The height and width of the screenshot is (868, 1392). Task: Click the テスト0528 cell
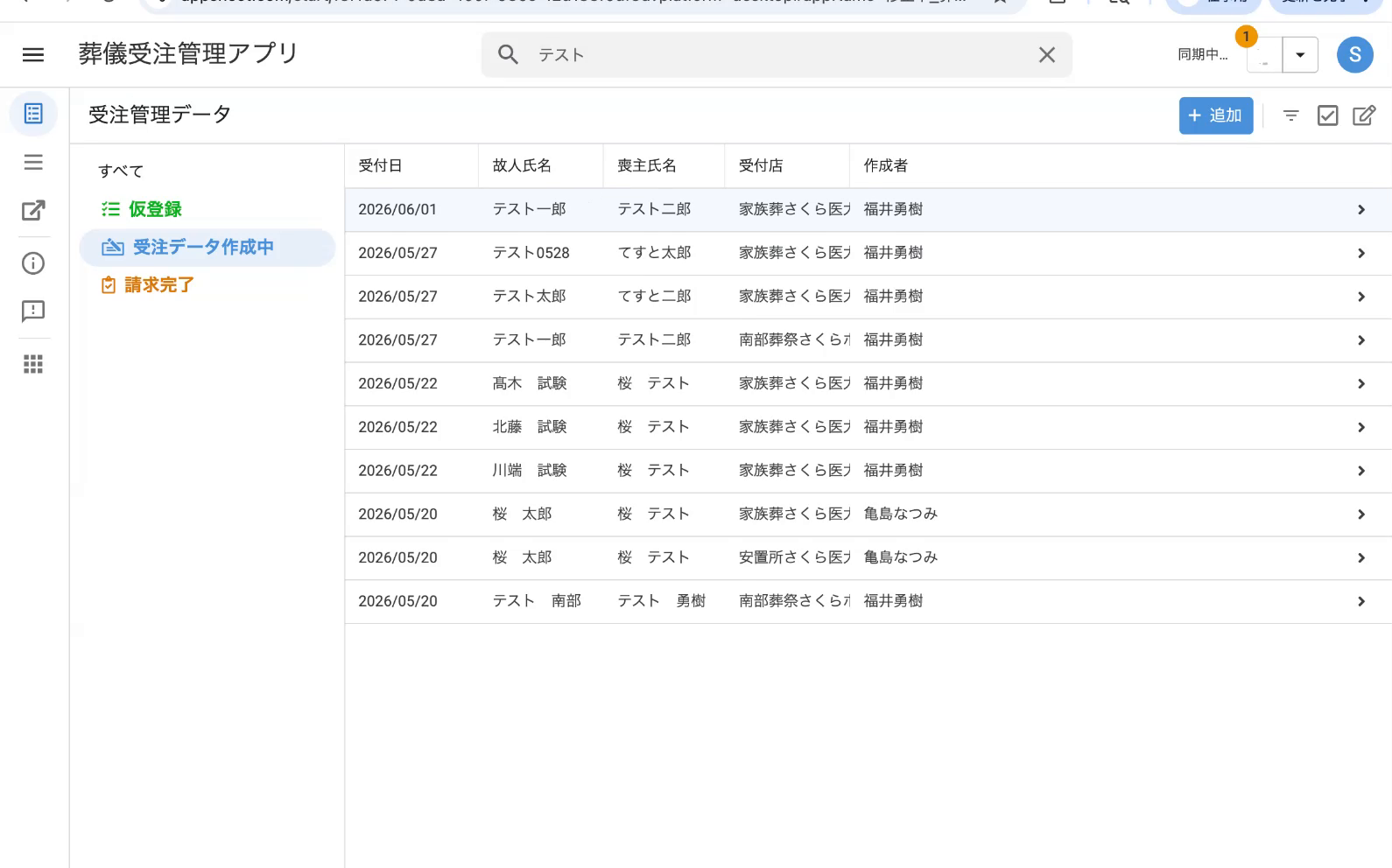531,253
